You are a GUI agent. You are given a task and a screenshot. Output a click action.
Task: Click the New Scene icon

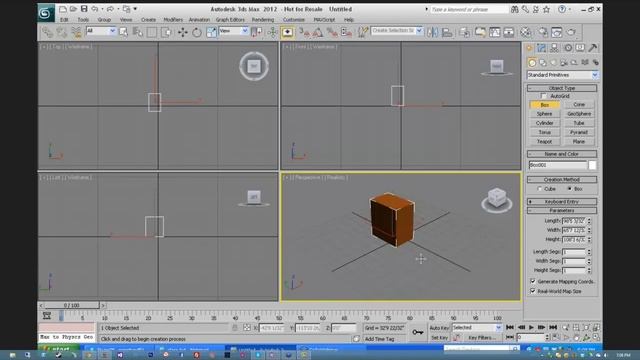(x=62, y=9)
